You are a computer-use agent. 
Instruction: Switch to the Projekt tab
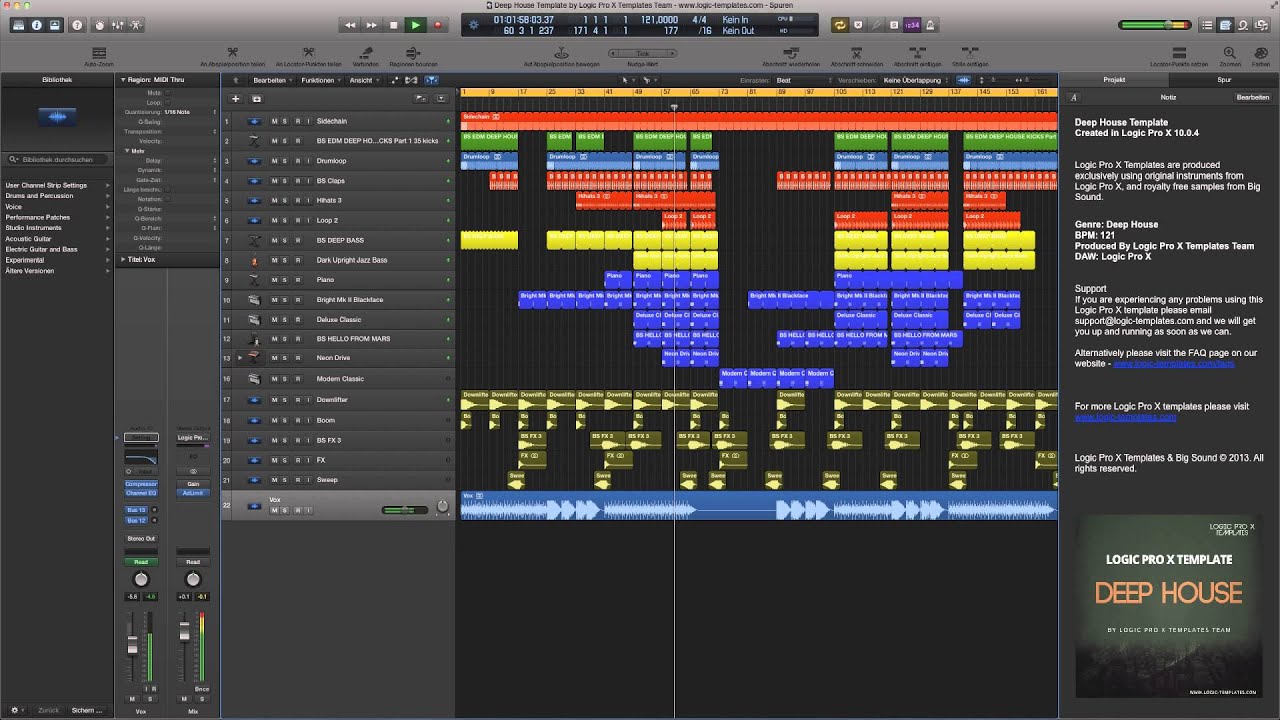[1114, 80]
